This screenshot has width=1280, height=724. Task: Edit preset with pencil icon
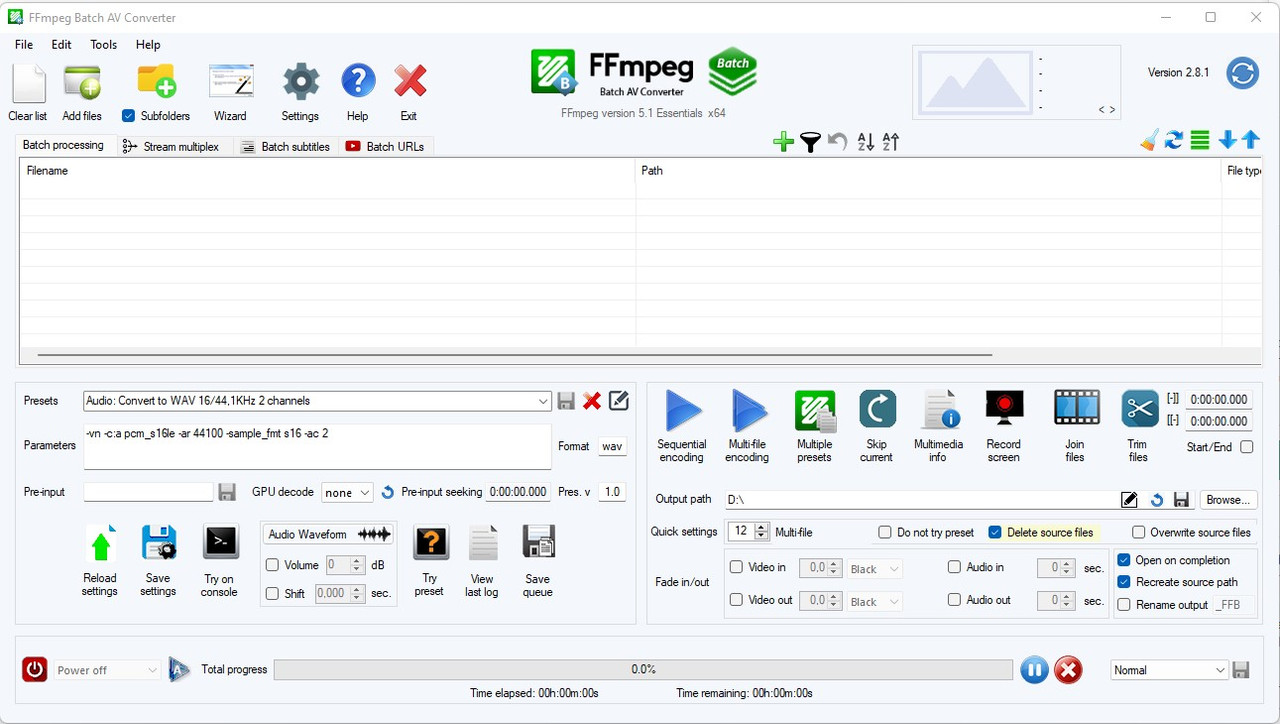[x=619, y=401]
